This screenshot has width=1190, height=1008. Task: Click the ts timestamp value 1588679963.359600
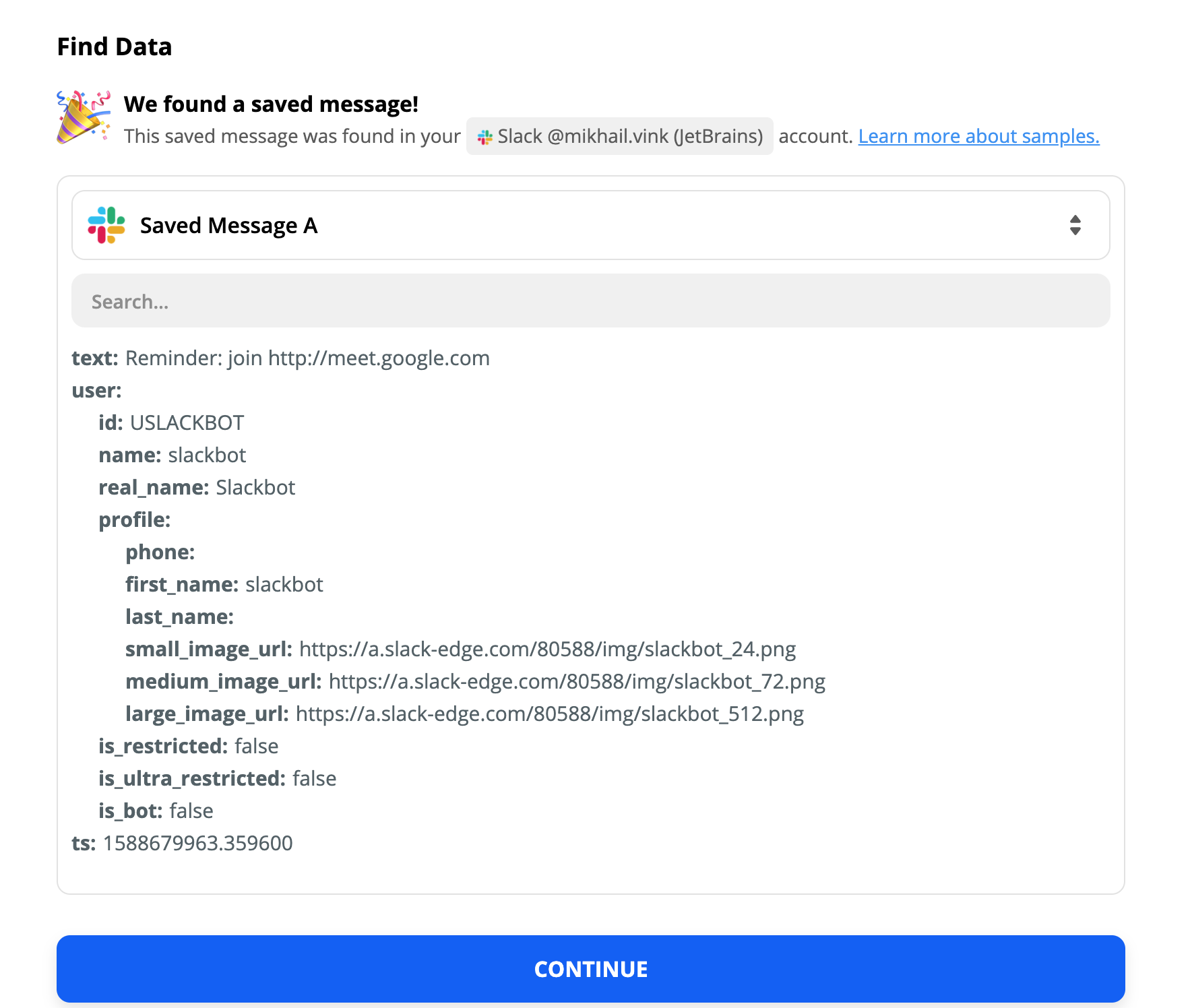point(197,843)
